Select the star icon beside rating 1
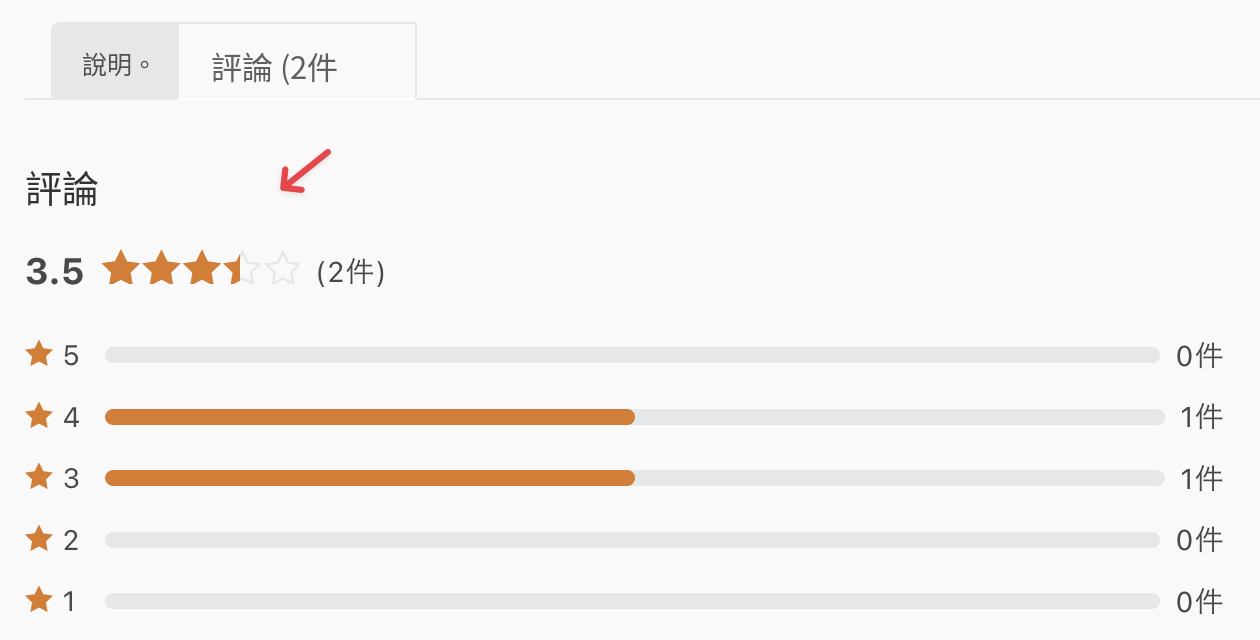This screenshot has width=1260, height=640. pos(39,600)
